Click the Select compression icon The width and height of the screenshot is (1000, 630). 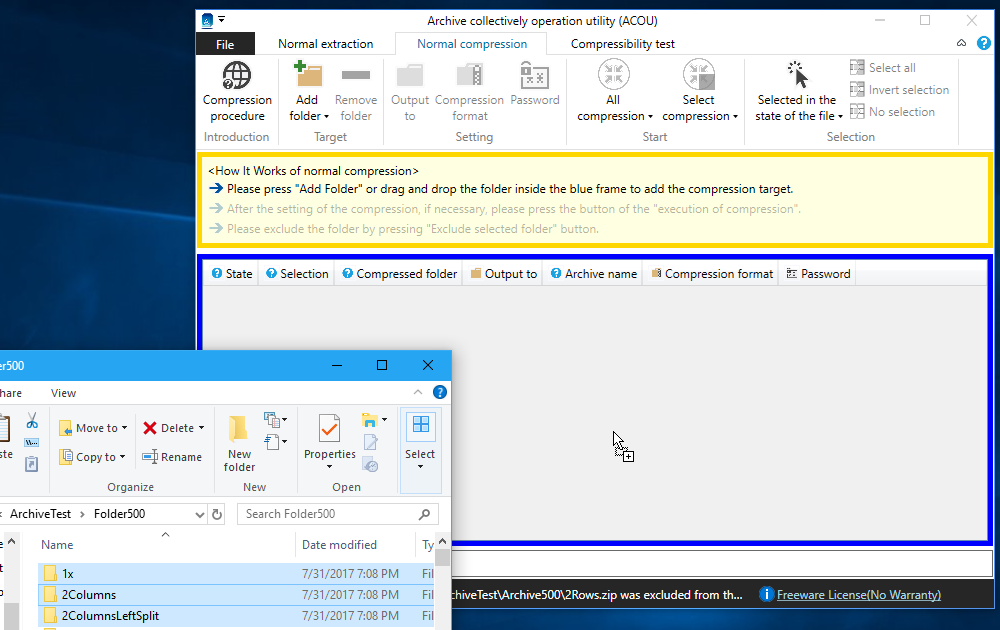699,76
